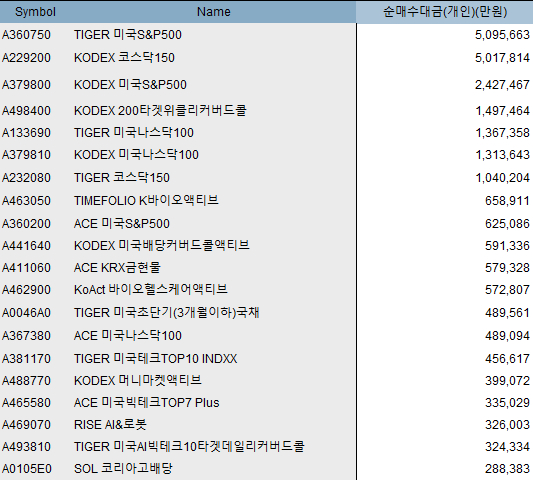Select symbol A411060
The width and height of the screenshot is (533, 480).
coord(26,268)
